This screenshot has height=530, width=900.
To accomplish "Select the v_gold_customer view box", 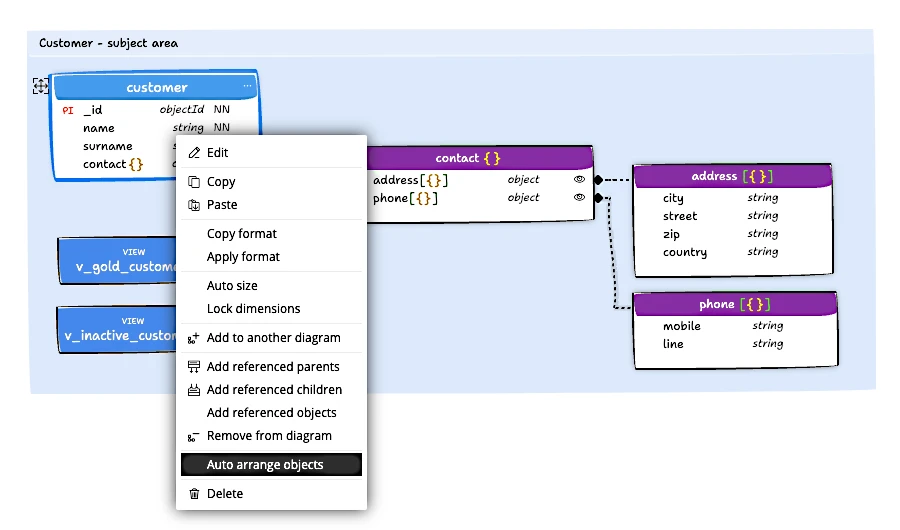I will pos(117,261).
